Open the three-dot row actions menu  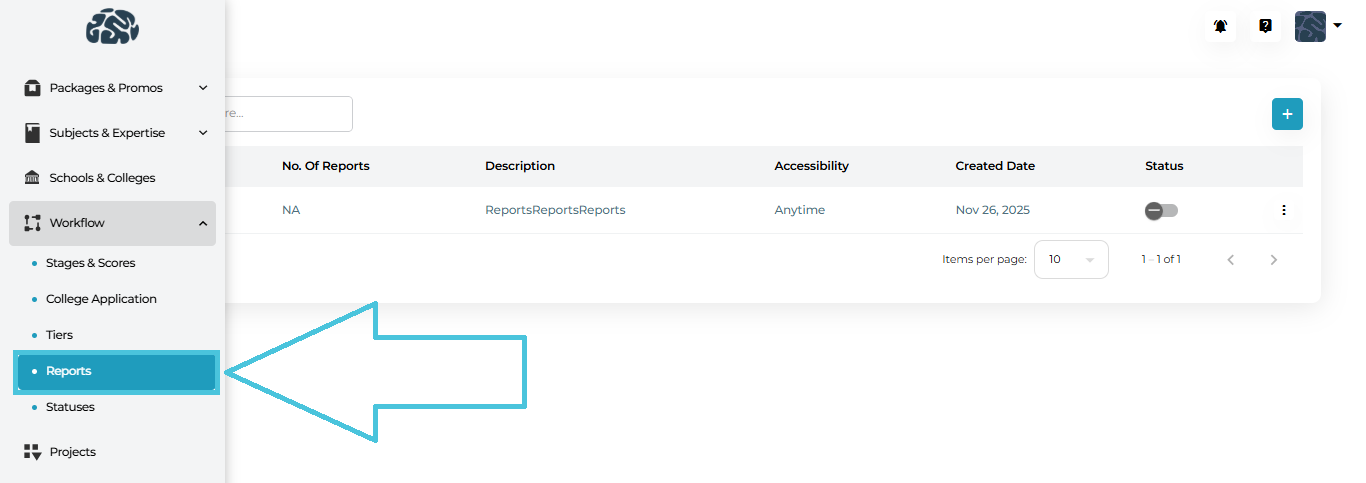pyautogui.click(x=1284, y=210)
